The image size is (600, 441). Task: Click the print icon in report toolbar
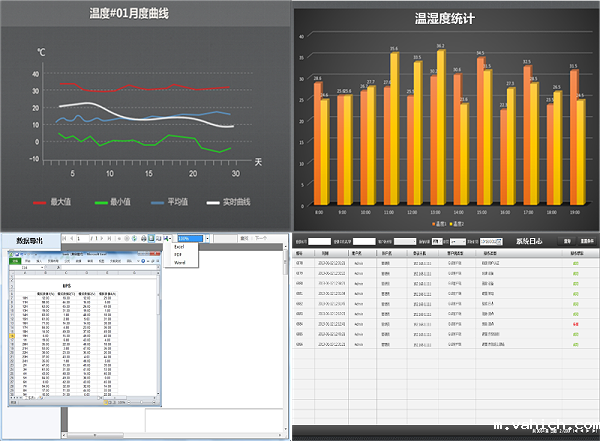click(144, 239)
